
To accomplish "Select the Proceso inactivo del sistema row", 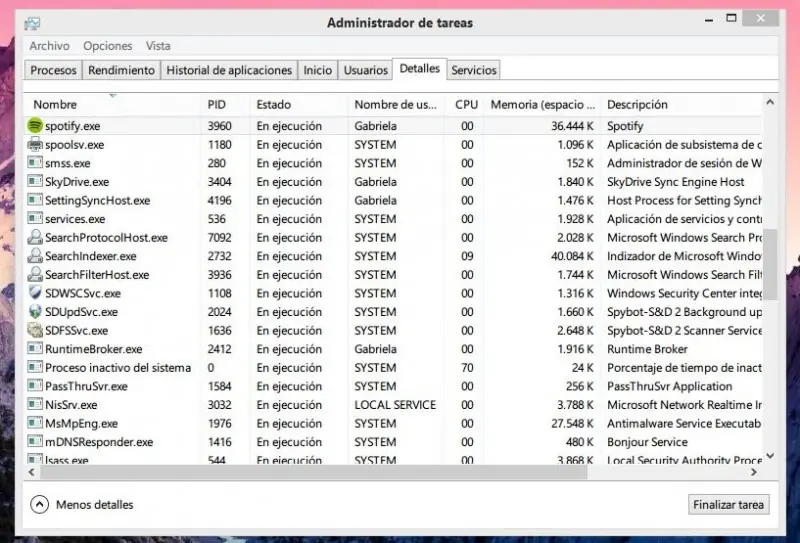I will point(394,367).
